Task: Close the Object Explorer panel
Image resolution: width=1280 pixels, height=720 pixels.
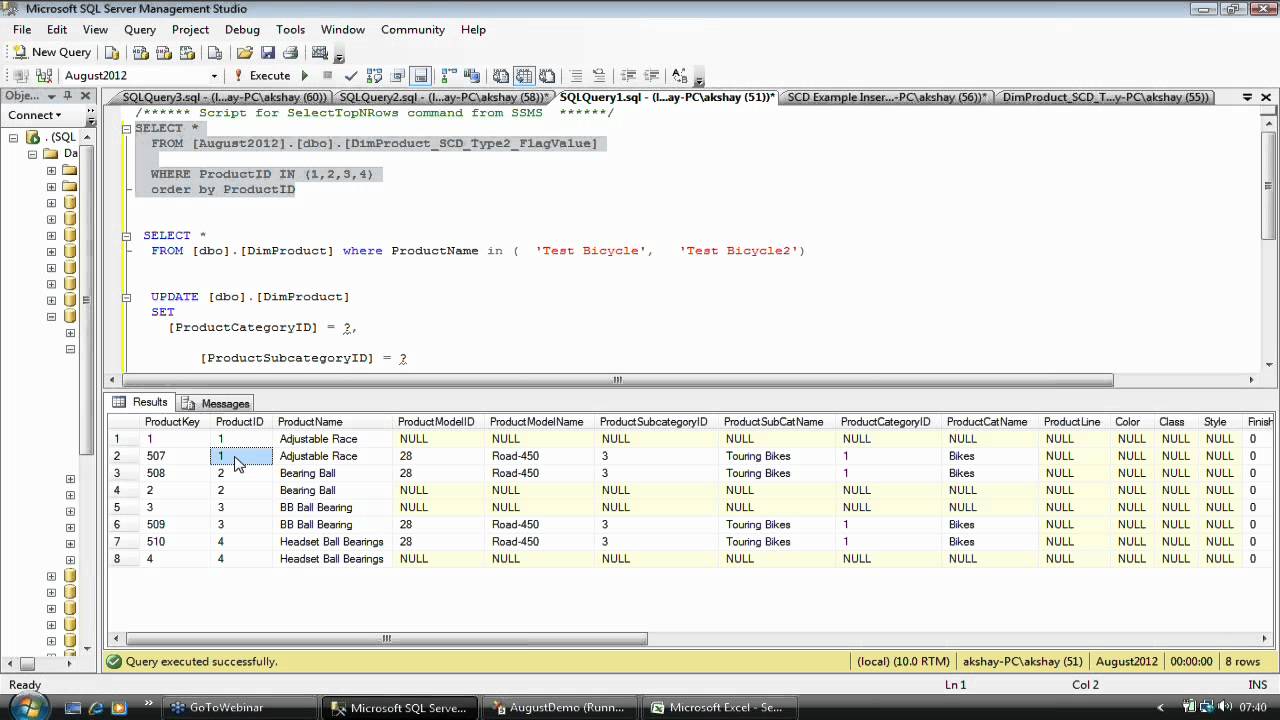Action: coord(86,96)
